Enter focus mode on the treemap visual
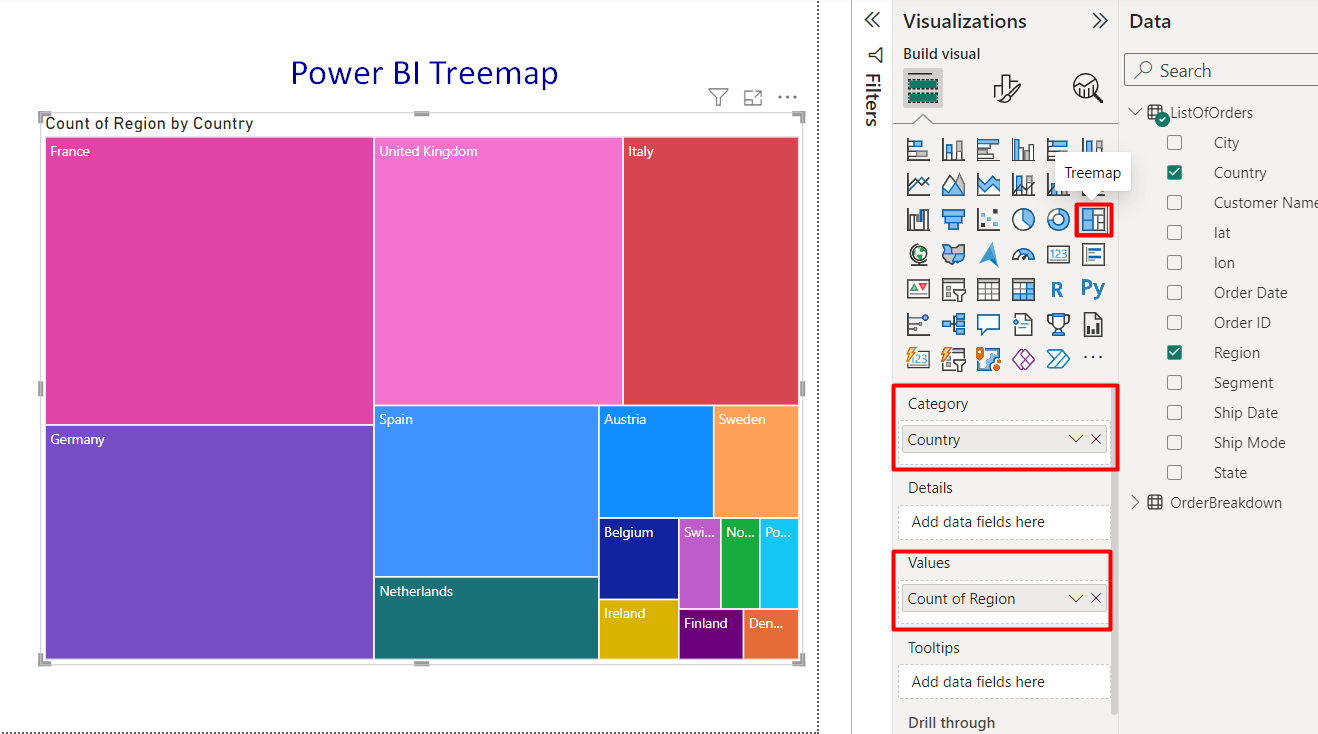1318x734 pixels. pos(753,97)
